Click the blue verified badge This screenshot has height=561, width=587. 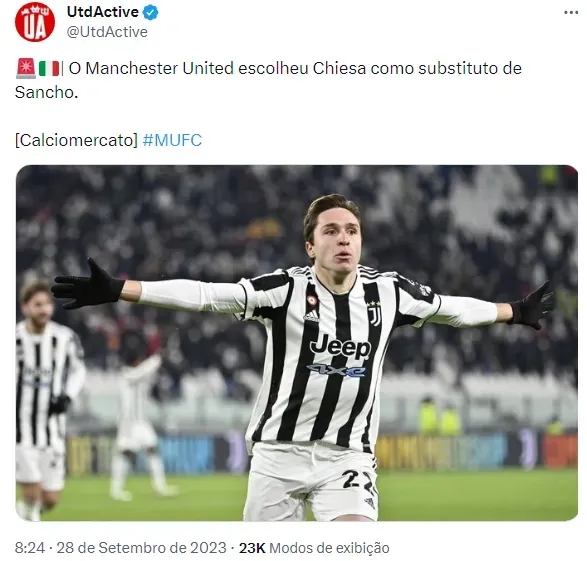[150, 13]
